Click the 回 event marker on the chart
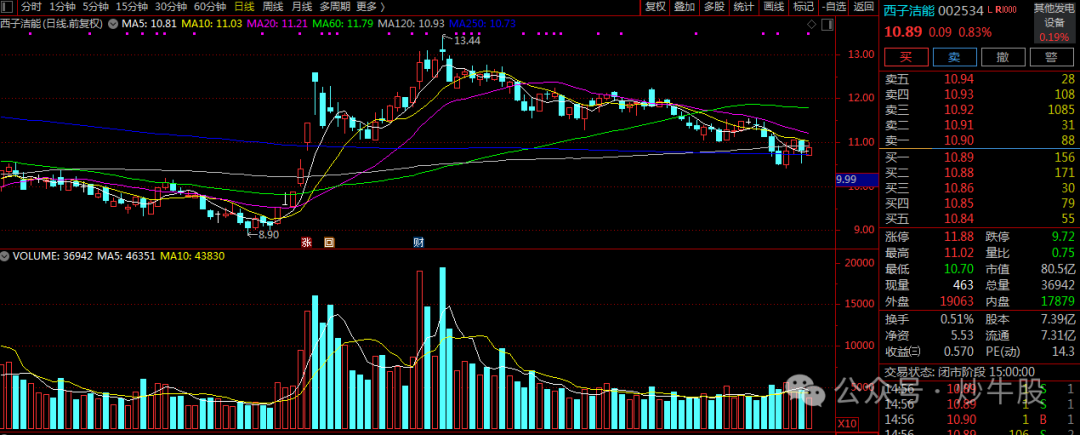The height and width of the screenshot is (435, 1080). (329, 242)
